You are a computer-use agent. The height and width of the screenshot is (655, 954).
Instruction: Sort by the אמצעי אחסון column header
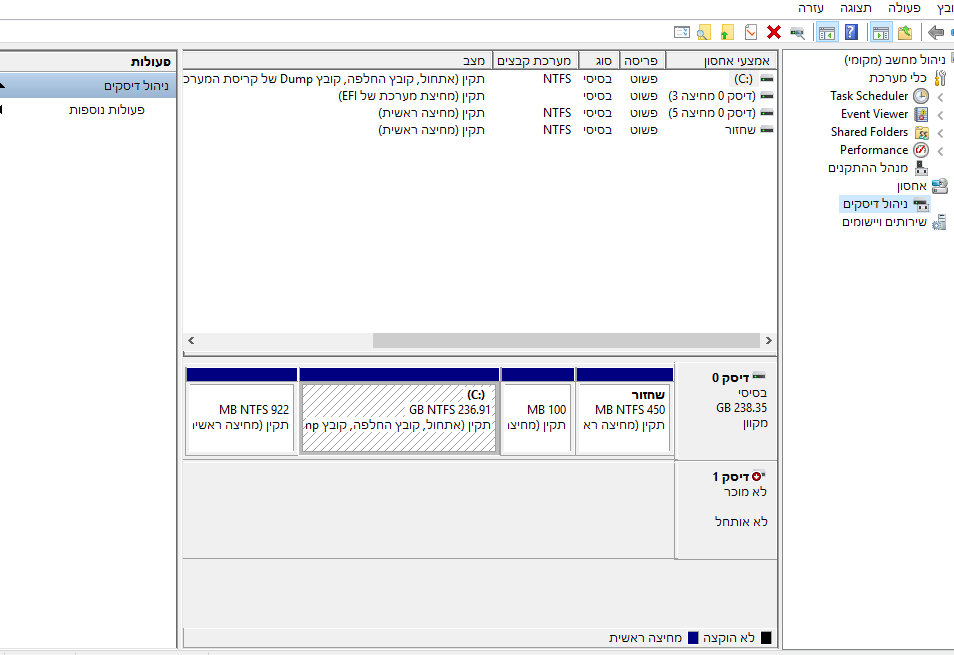(x=721, y=60)
